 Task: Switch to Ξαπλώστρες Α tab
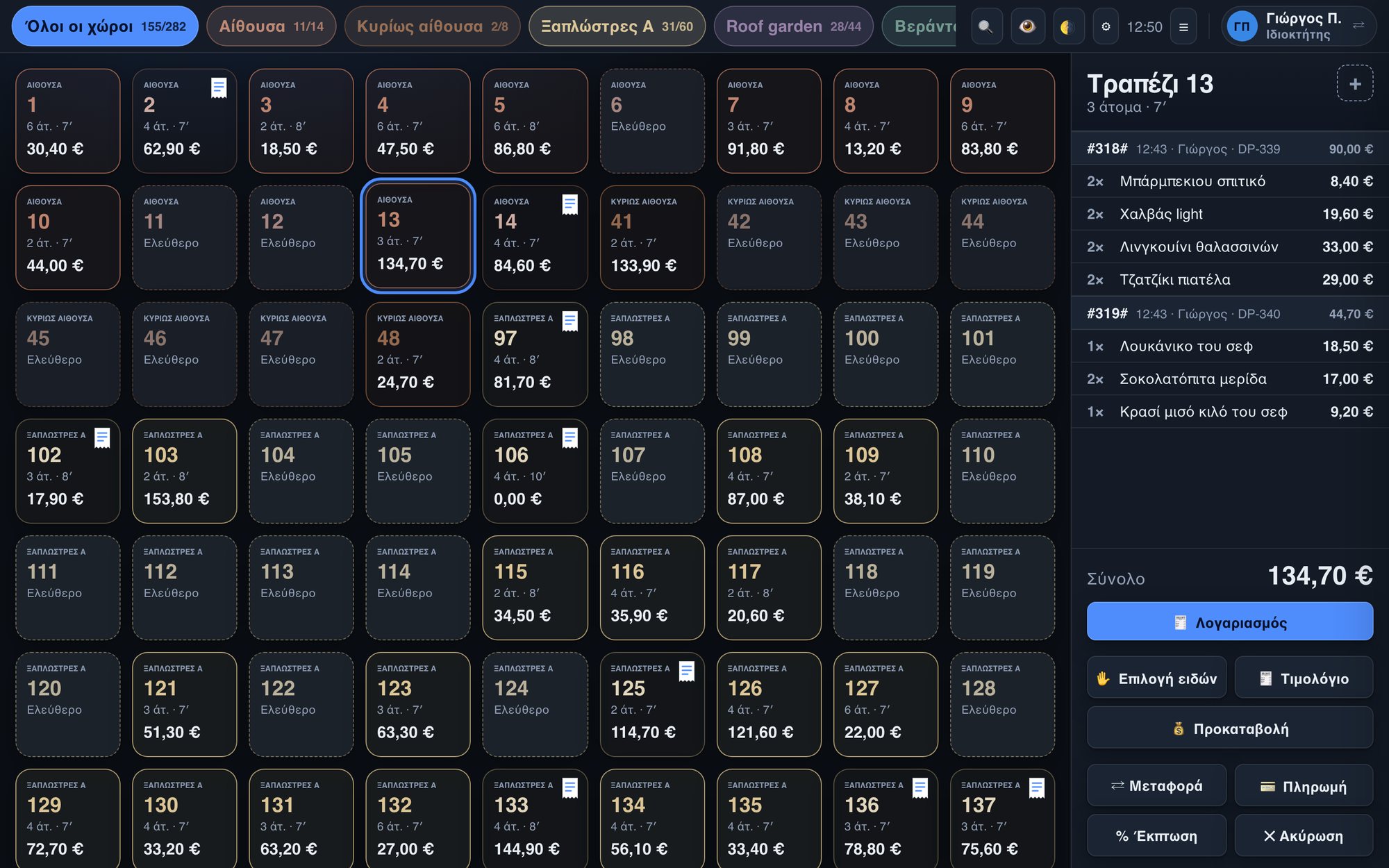pyautogui.click(x=617, y=26)
